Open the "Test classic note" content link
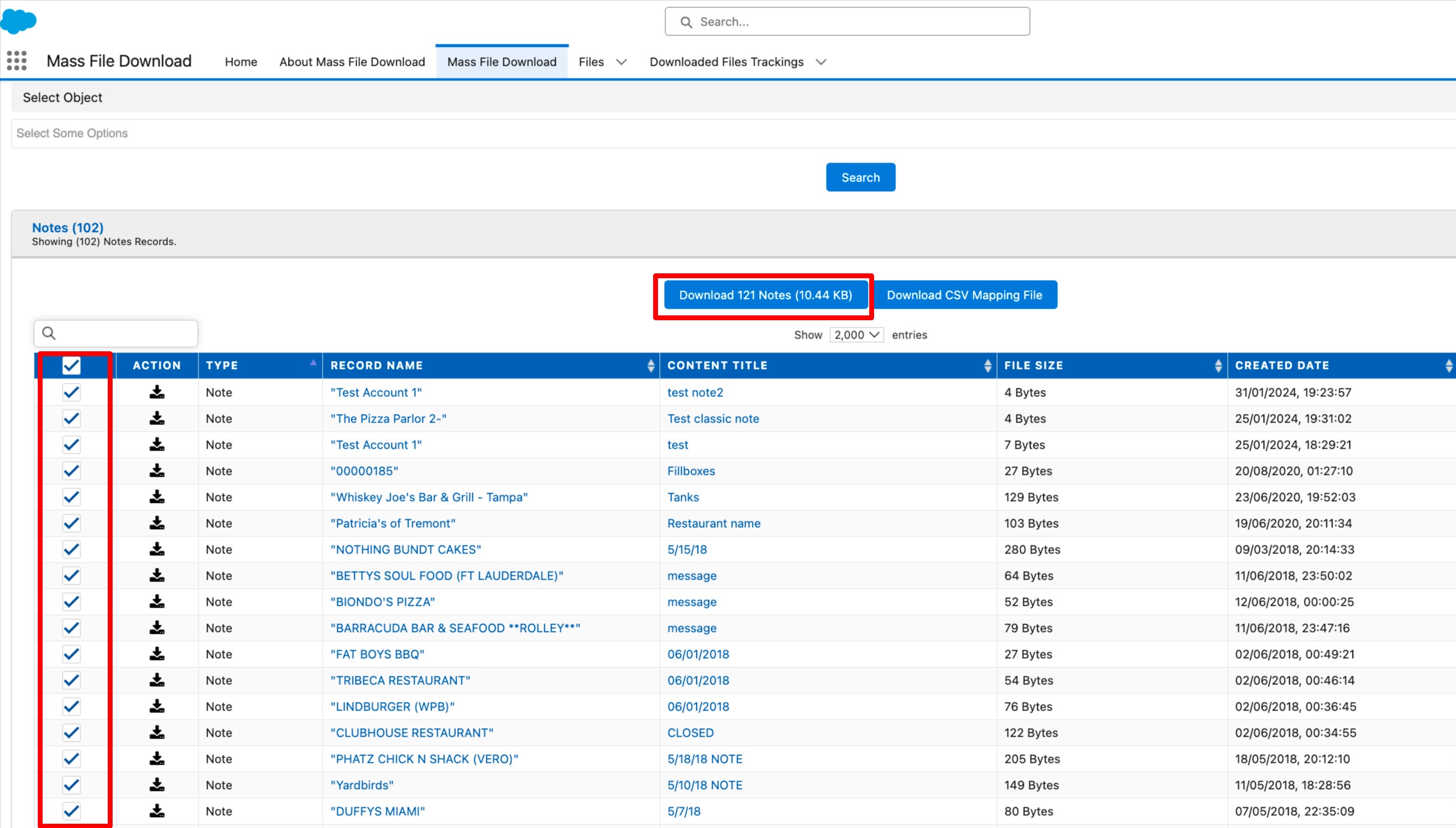The width and height of the screenshot is (1456, 828). [x=713, y=418]
